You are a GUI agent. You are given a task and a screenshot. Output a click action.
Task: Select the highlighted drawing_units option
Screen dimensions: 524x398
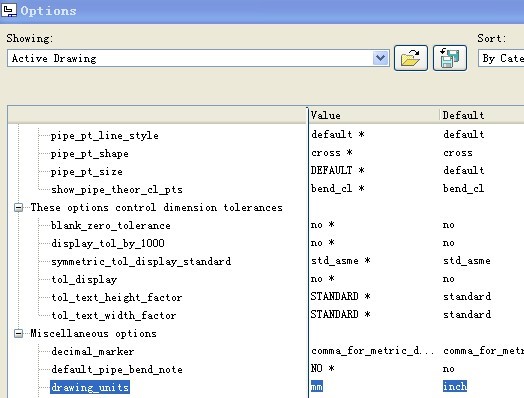pos(90,387)
